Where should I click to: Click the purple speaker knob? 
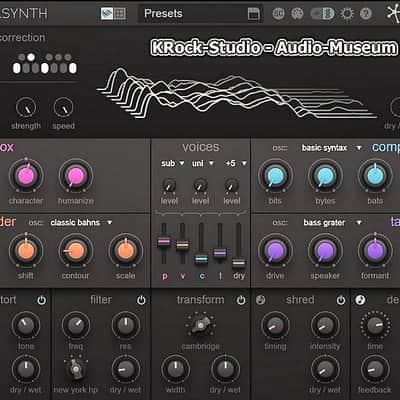[325, 251]
